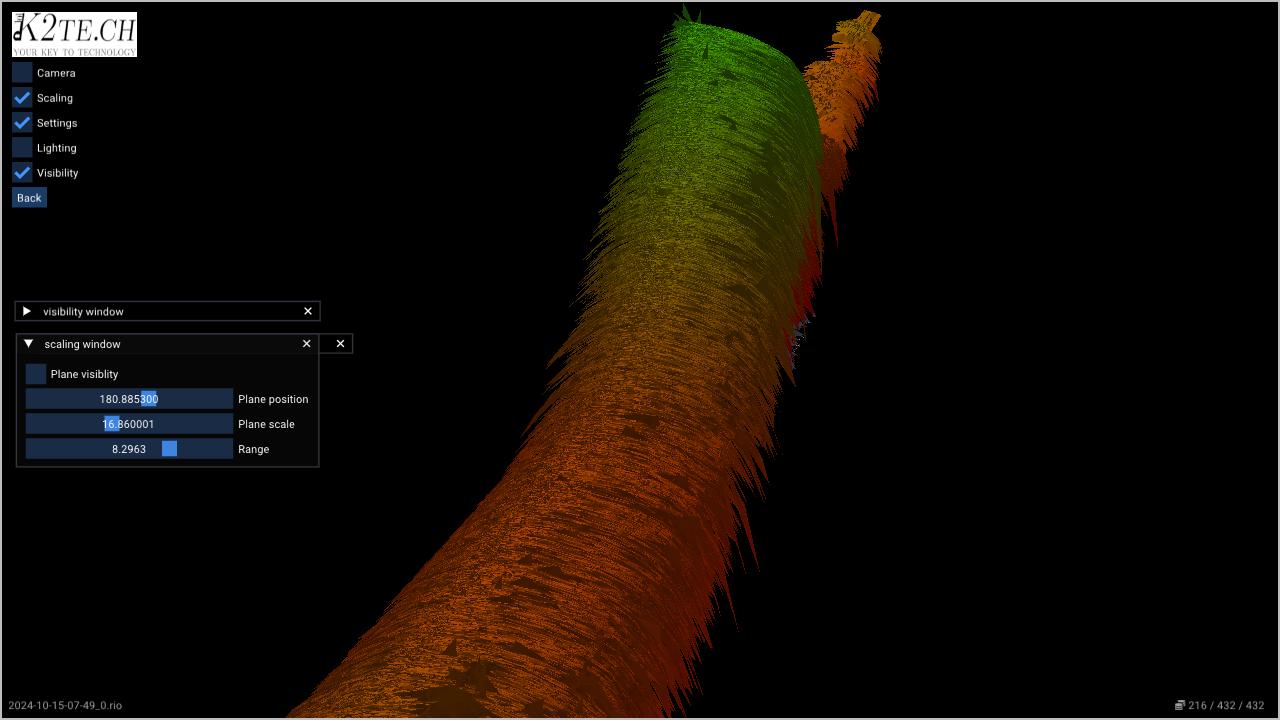Enable the Lighting checkbox
The width and height of the screenshot is (1280, 720).
pyautogui.click(x=22, y=148)
